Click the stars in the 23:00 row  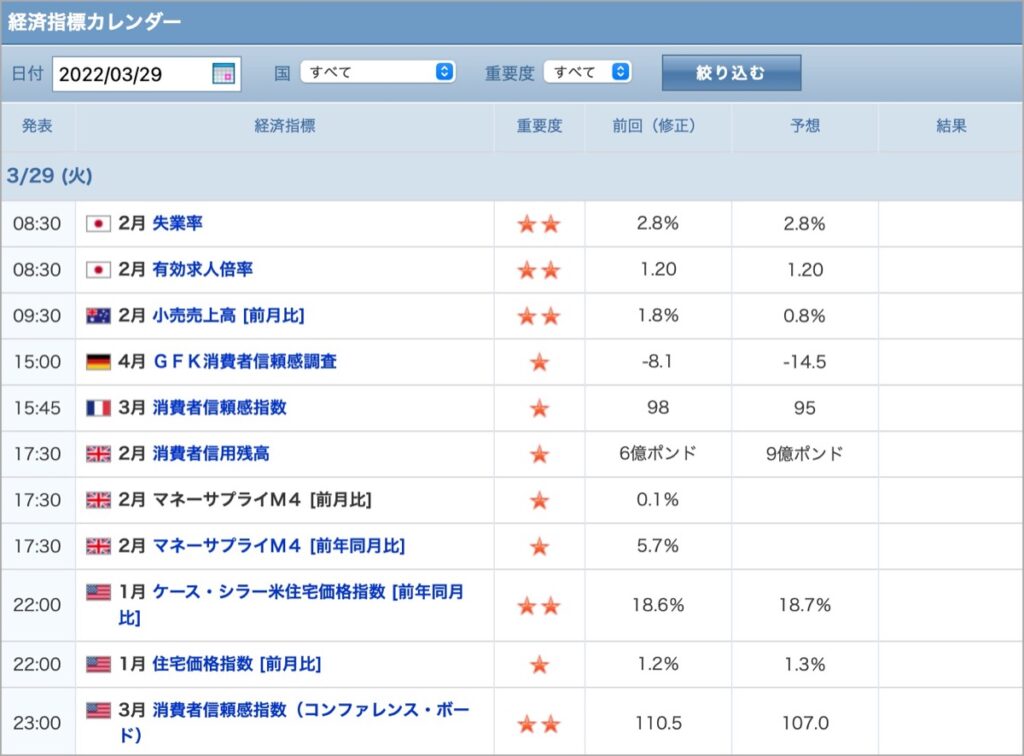pos(539,723)
